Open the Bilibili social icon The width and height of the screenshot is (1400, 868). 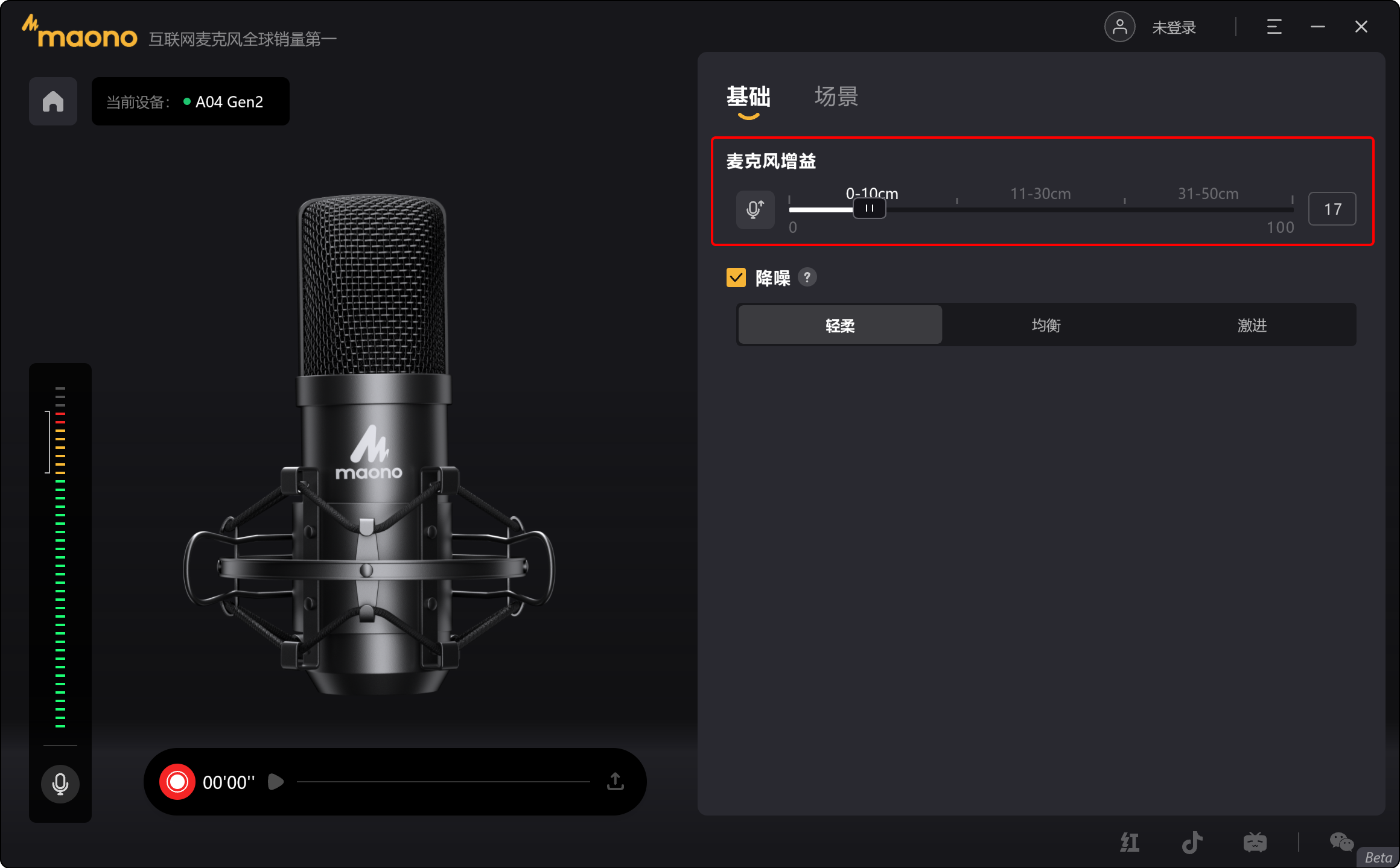tap(1255, 842)
